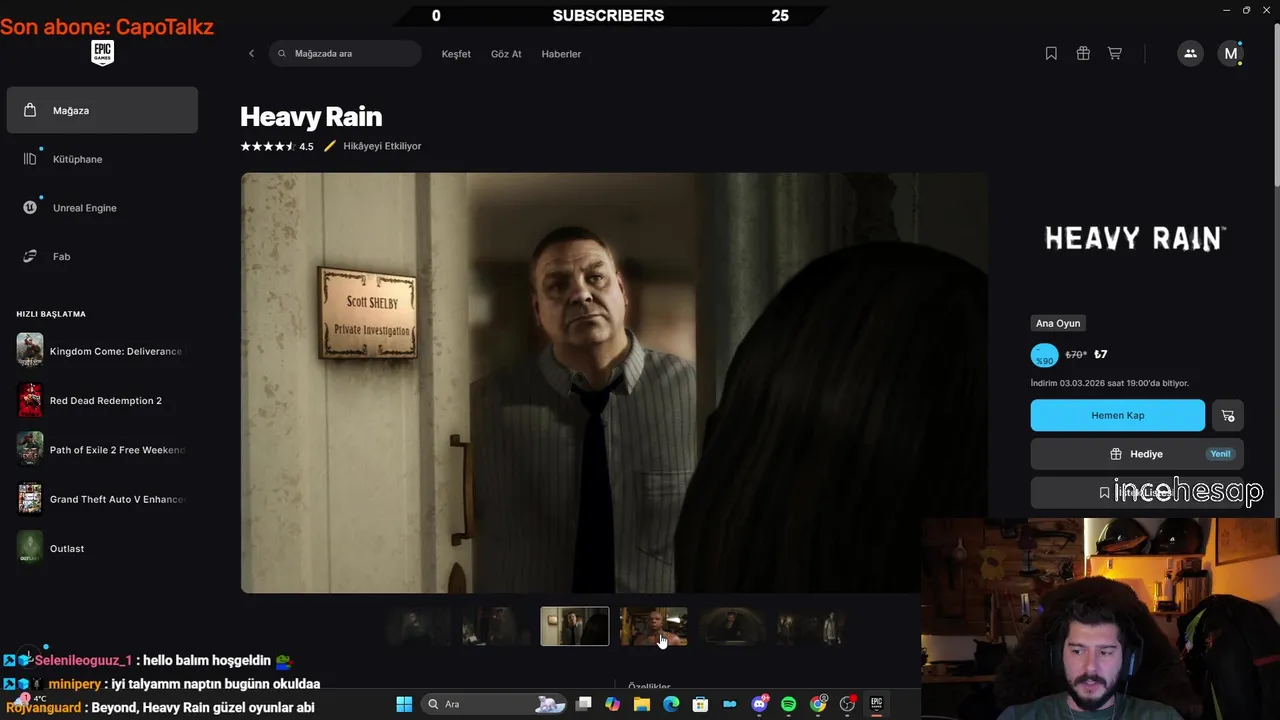Open Google Chrome from the taskbar
Screen dimensions: 1280x720
[818, 704]
